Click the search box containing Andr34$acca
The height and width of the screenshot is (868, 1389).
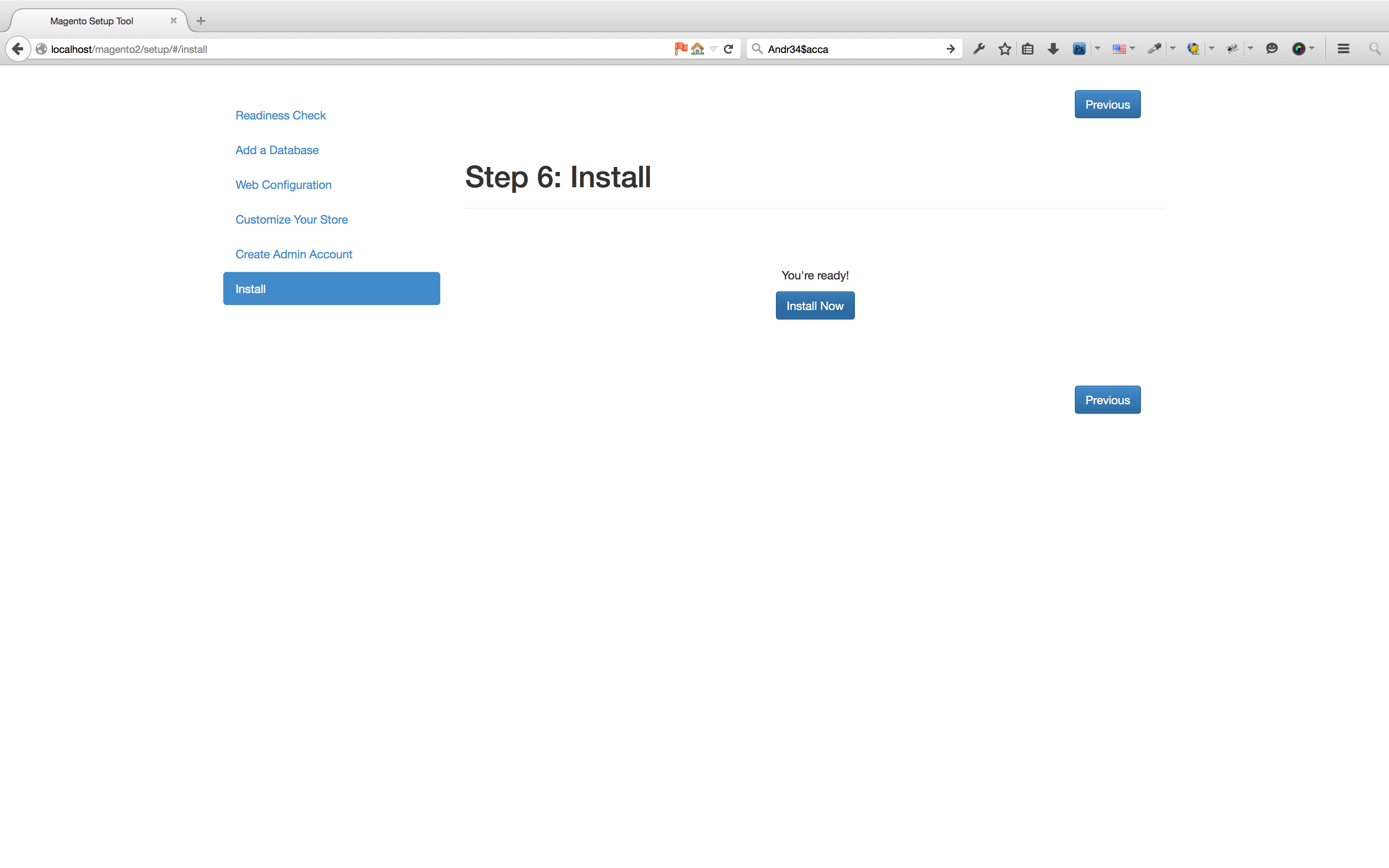tap(850, 49)
